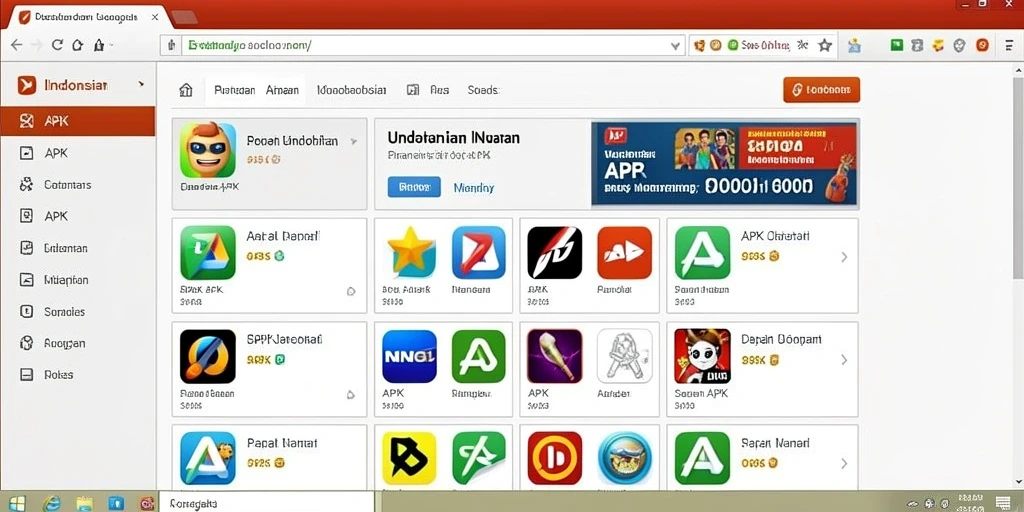1024x512 pixels.
Task: Open the Aatal Dapanll app icon
Action: tap(208, 252)
